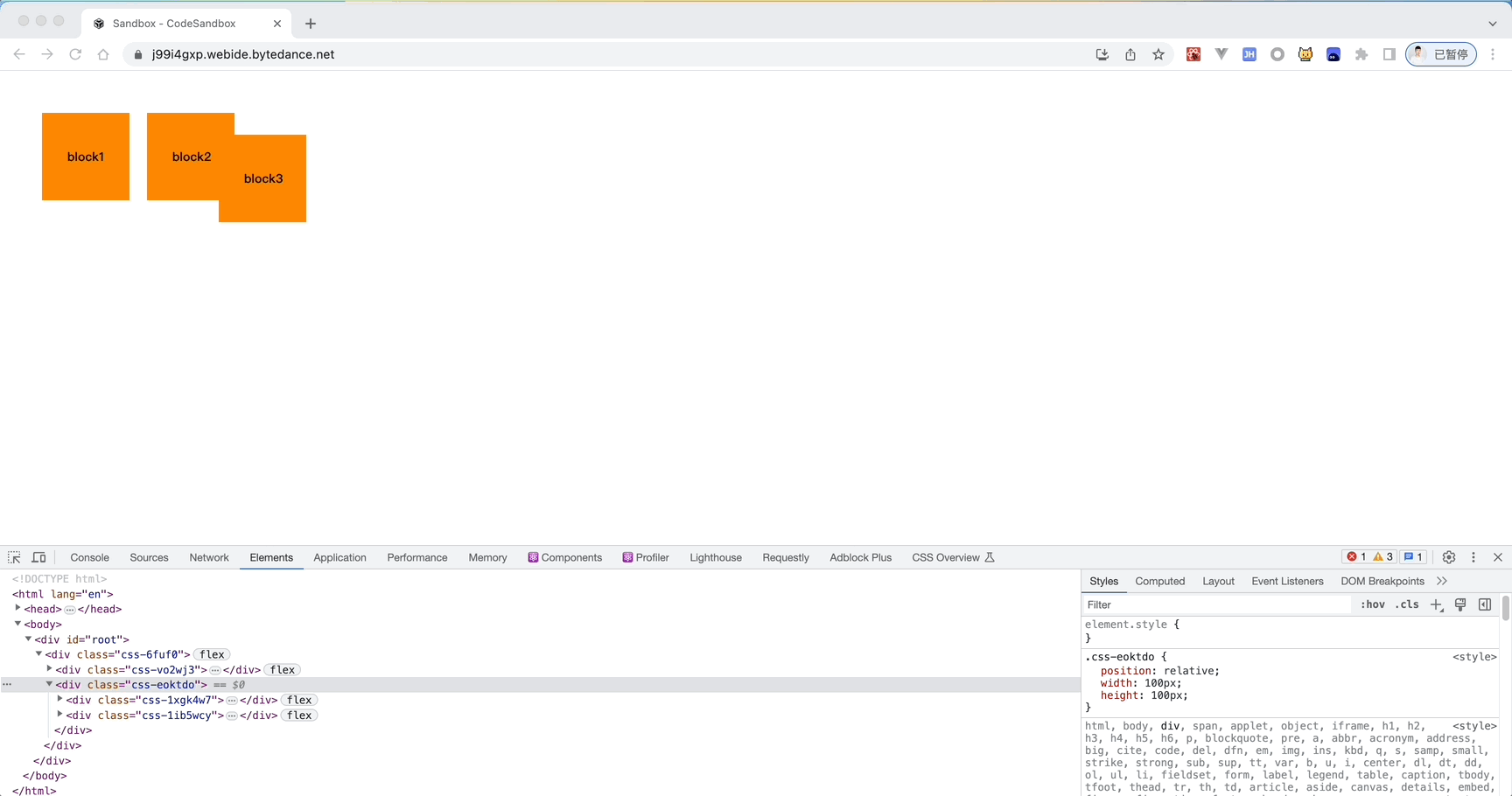Viewport: 1512px width, 796px height.
Task: Switch to the Computed tab
Action: [1159, 581]
